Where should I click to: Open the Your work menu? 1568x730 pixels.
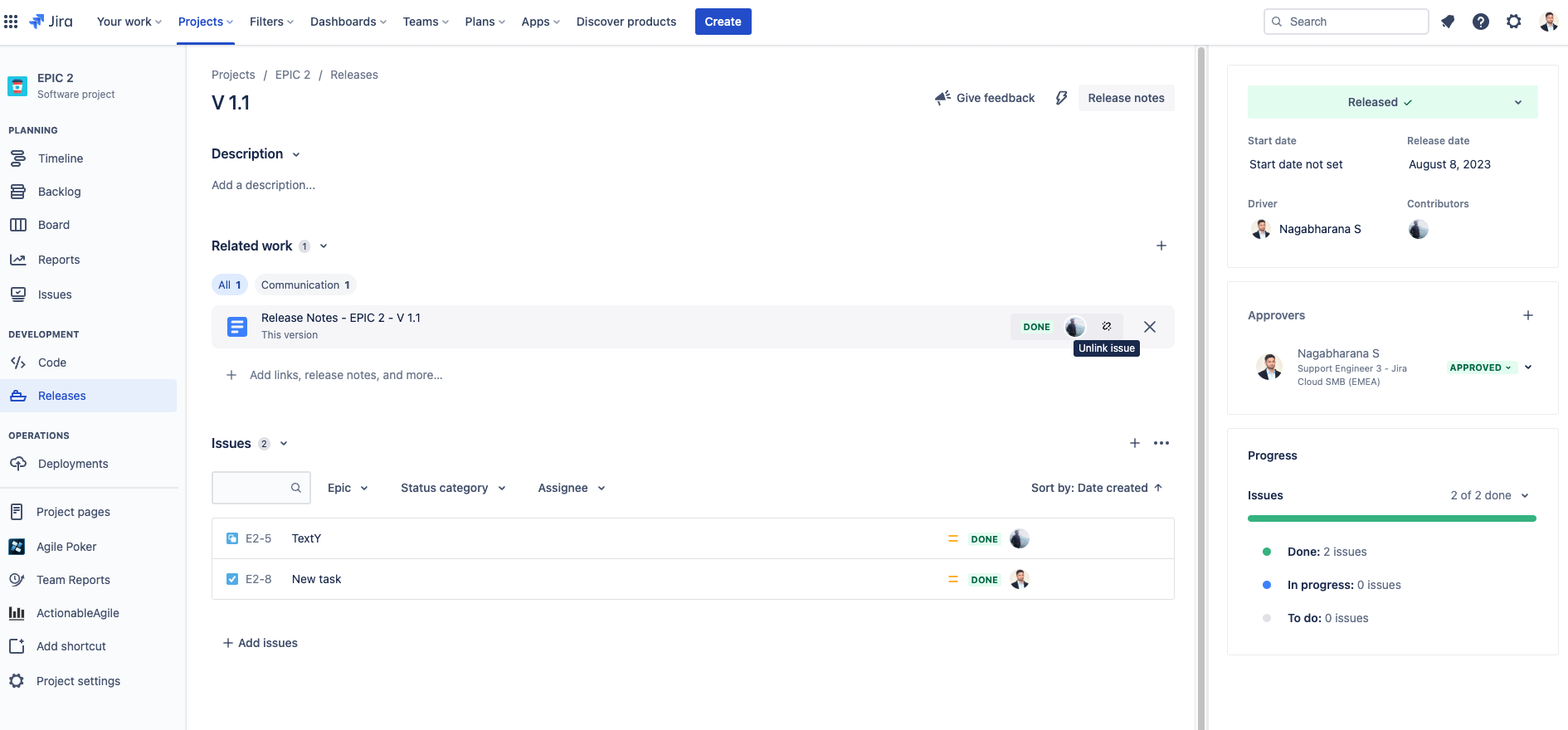(x=129, y=22)
